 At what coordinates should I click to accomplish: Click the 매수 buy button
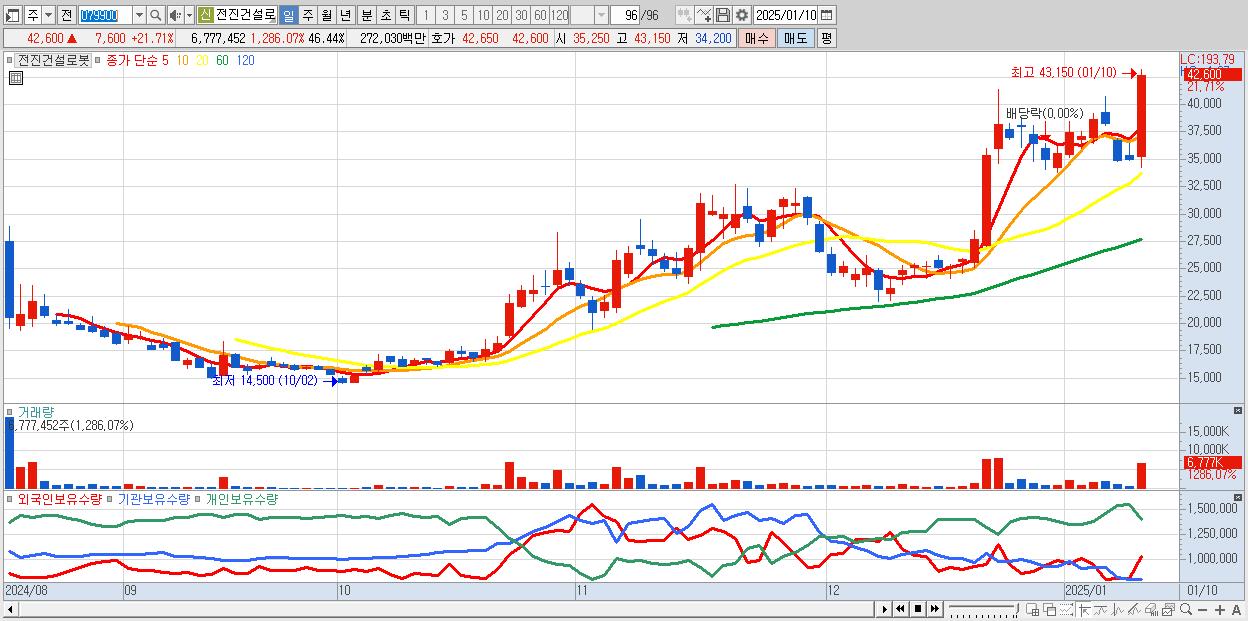tap(757, 38)
